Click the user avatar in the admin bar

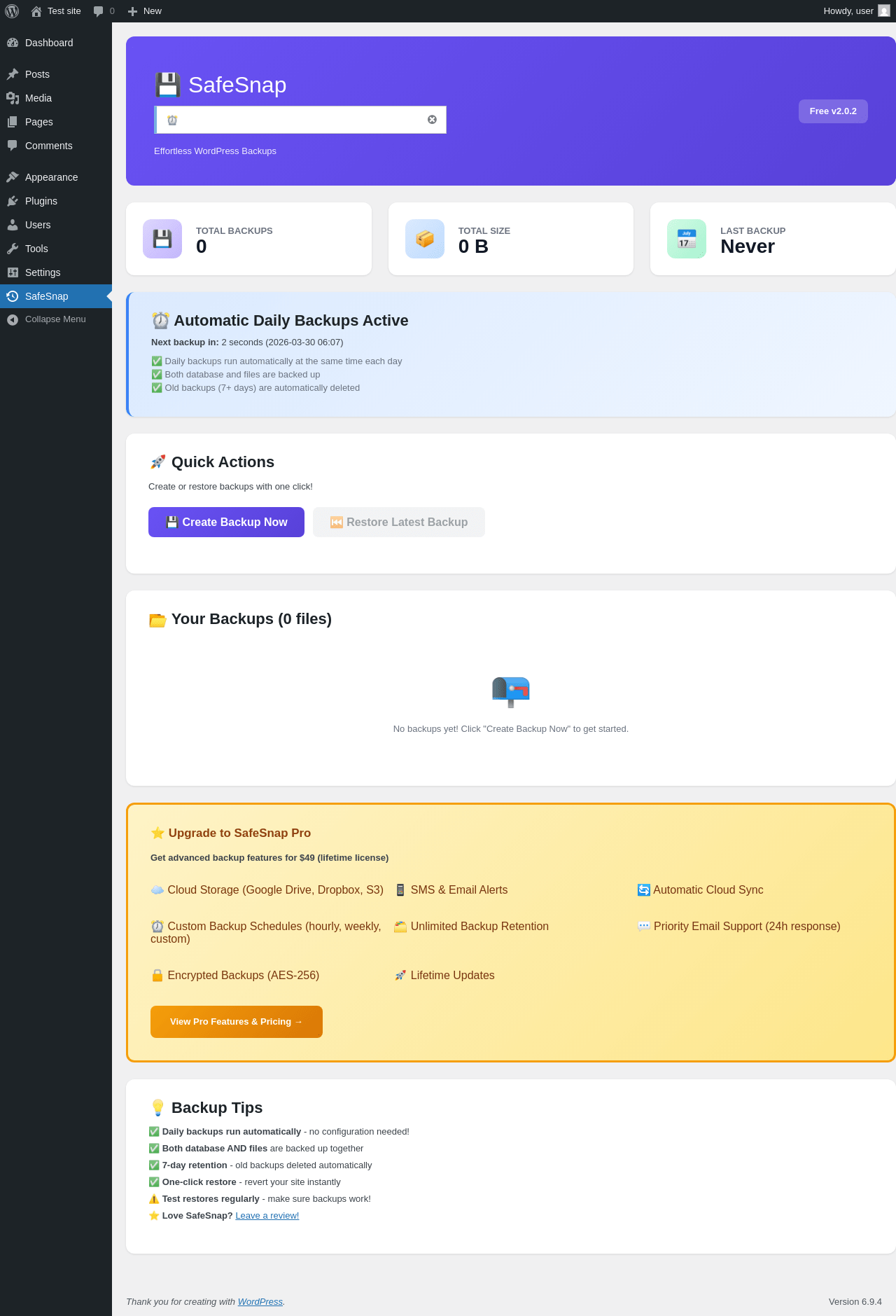pos(884,11)
